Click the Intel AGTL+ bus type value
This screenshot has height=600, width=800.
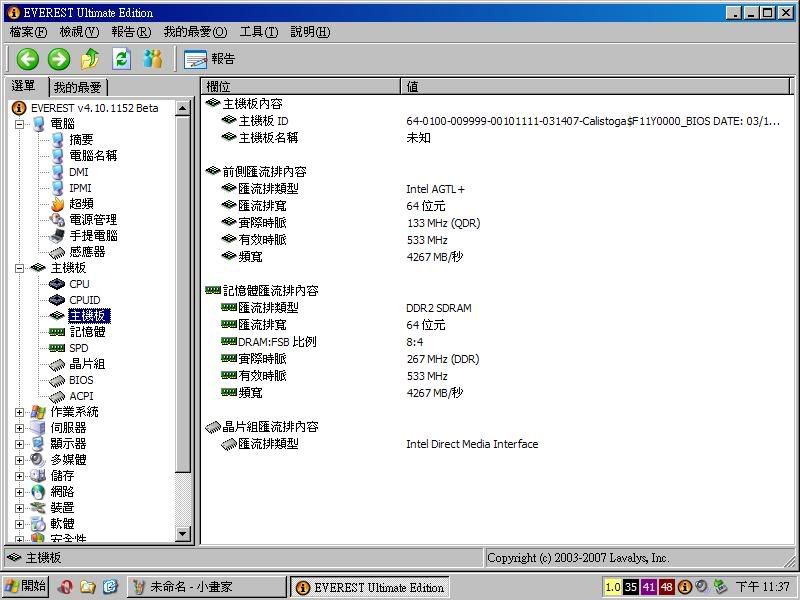(435, 189)
